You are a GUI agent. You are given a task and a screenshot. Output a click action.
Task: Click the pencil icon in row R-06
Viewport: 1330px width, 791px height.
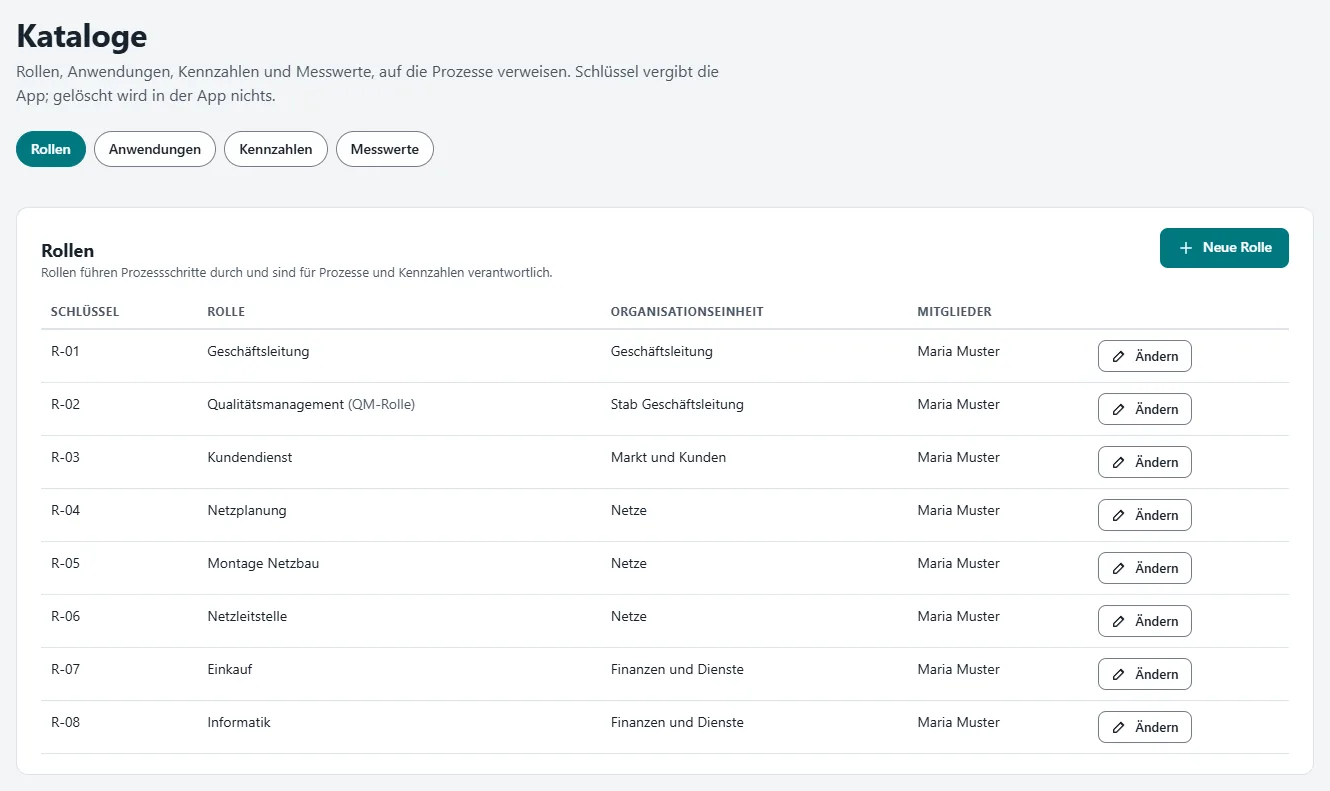click(x=1119, y=621)
